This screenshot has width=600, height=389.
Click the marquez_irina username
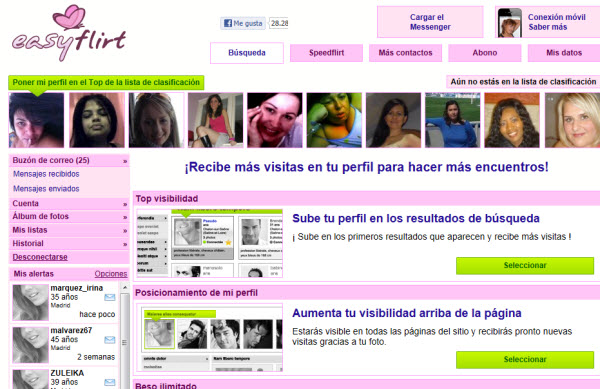[77, 288]
